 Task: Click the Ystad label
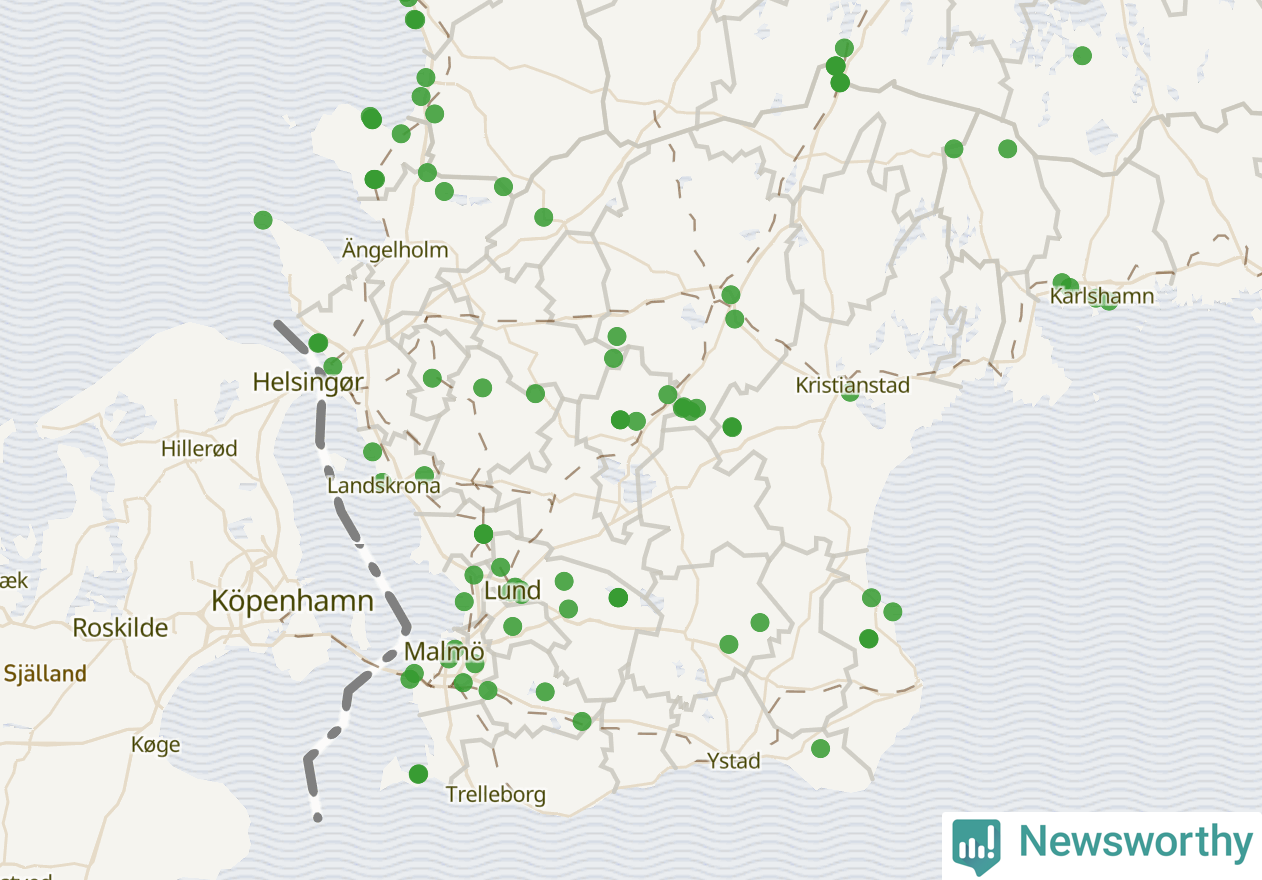click(733, 761)
